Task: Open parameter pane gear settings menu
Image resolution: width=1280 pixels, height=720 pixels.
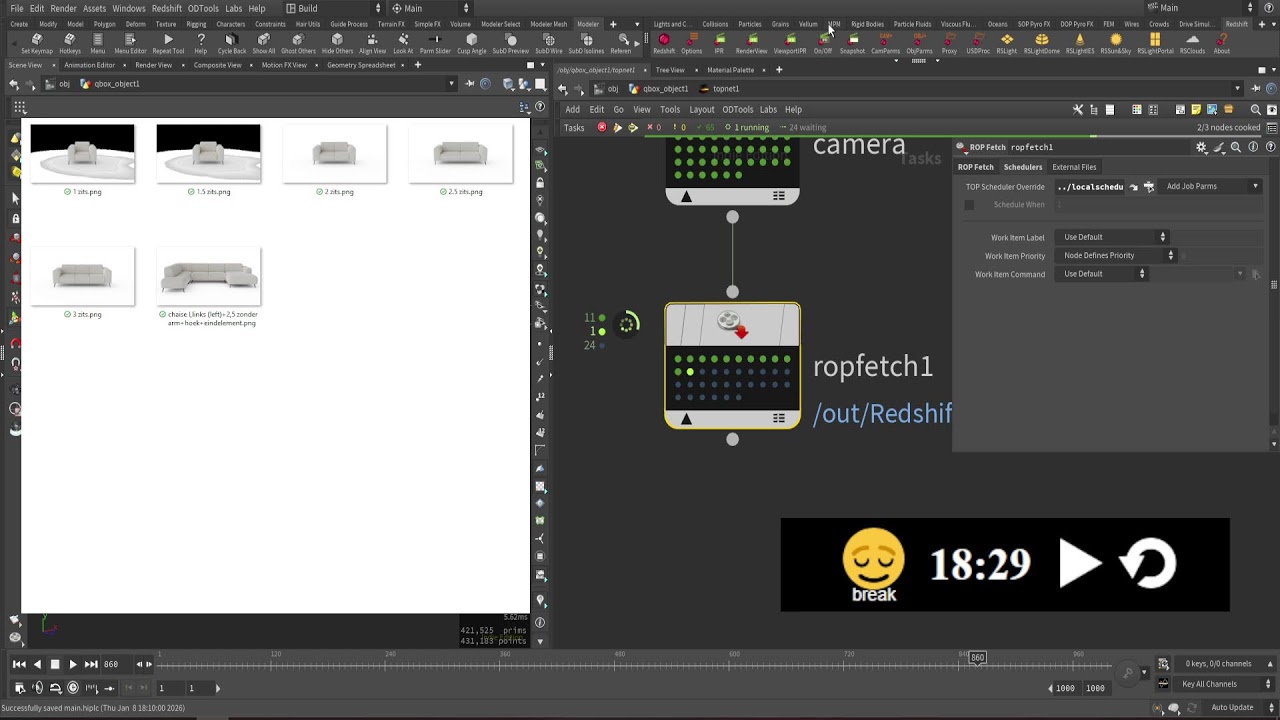Action: [x=1202, y=147]
